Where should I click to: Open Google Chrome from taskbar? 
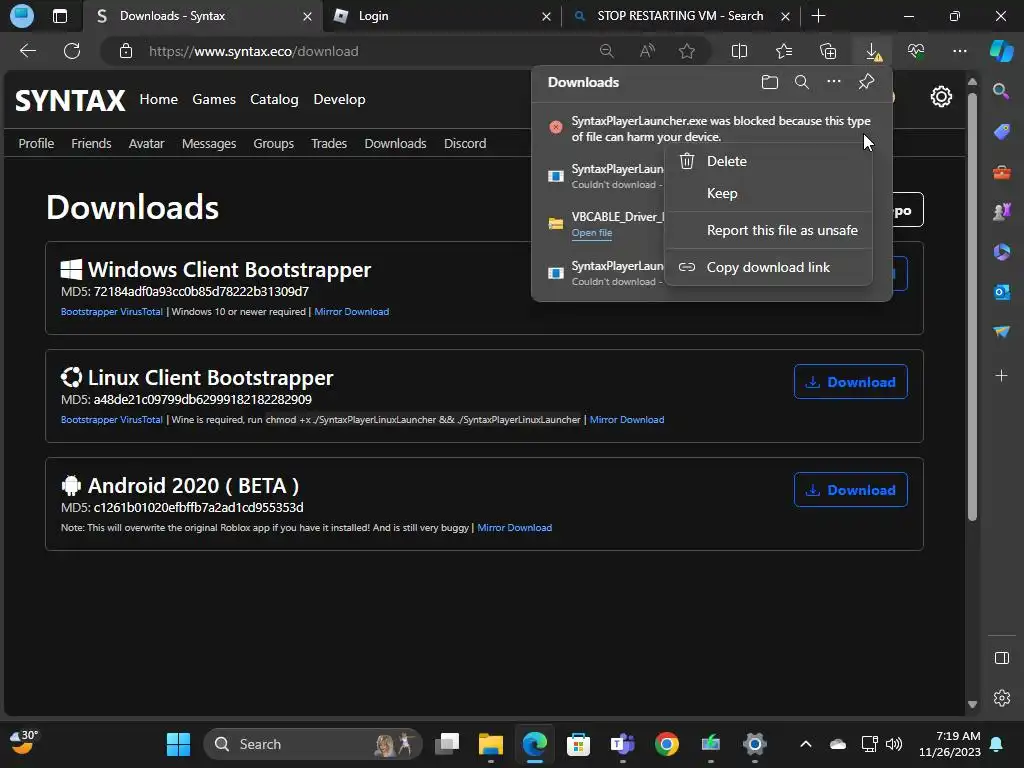pyautogui.click(x=666, y=744)
